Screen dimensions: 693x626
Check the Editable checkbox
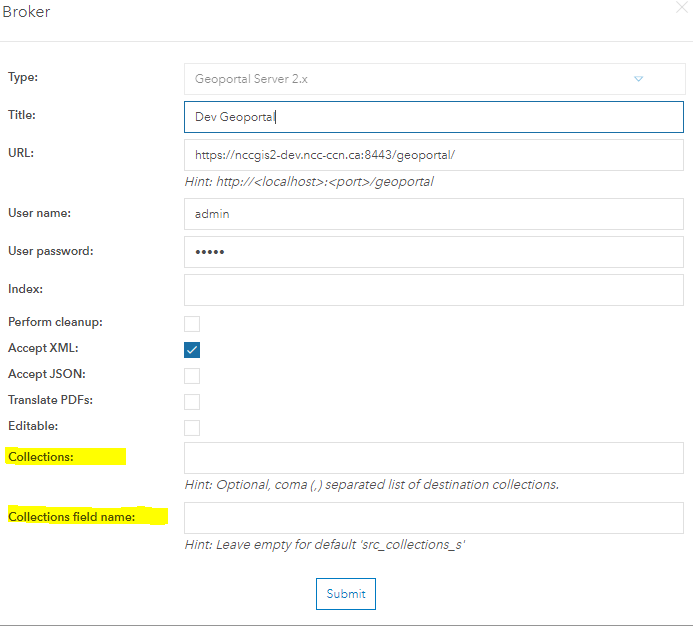coord(192,428)
